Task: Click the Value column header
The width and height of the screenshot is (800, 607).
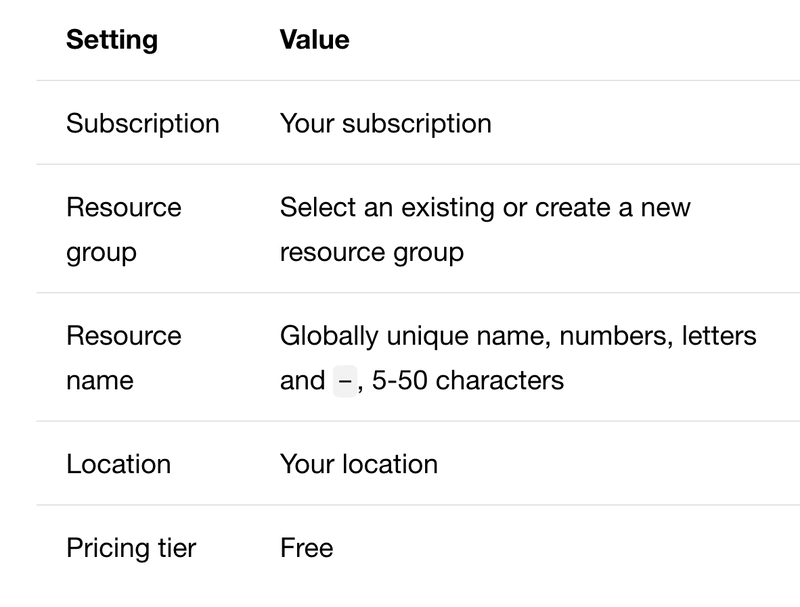Action: (314, 40)
